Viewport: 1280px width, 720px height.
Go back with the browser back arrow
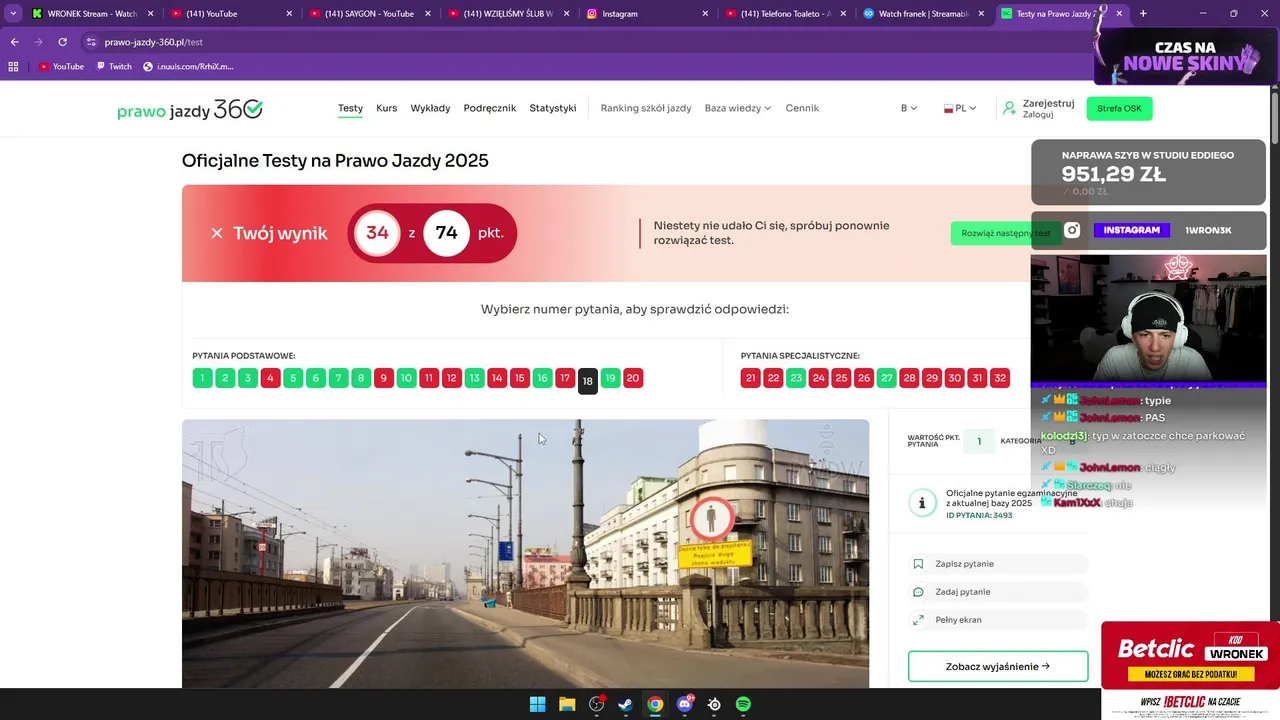pos(14,42)
